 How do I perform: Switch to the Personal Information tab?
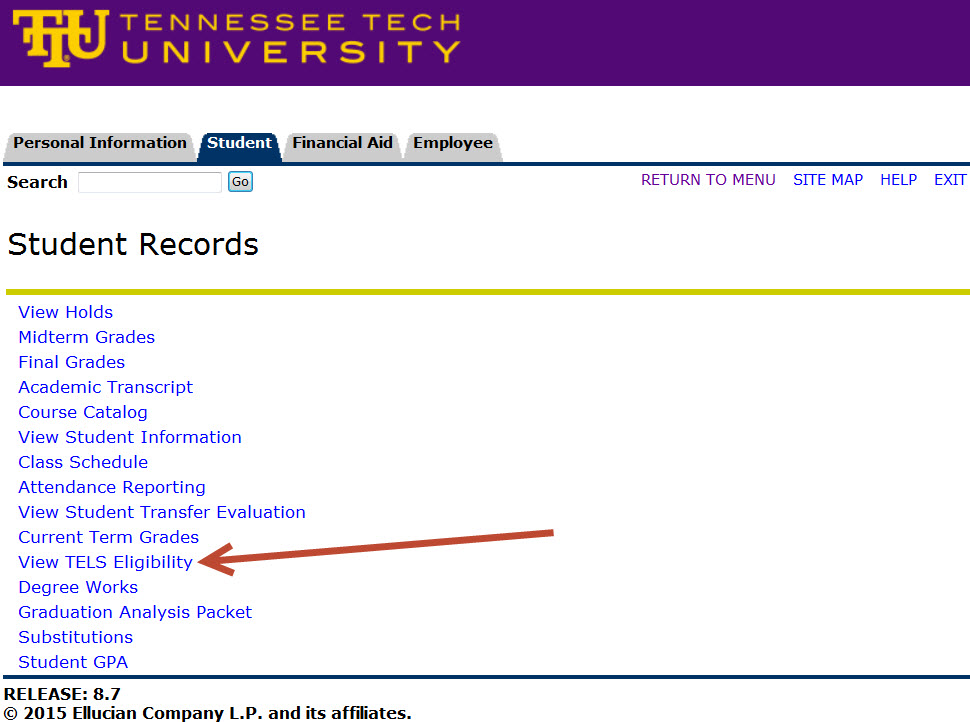(99, 143)
